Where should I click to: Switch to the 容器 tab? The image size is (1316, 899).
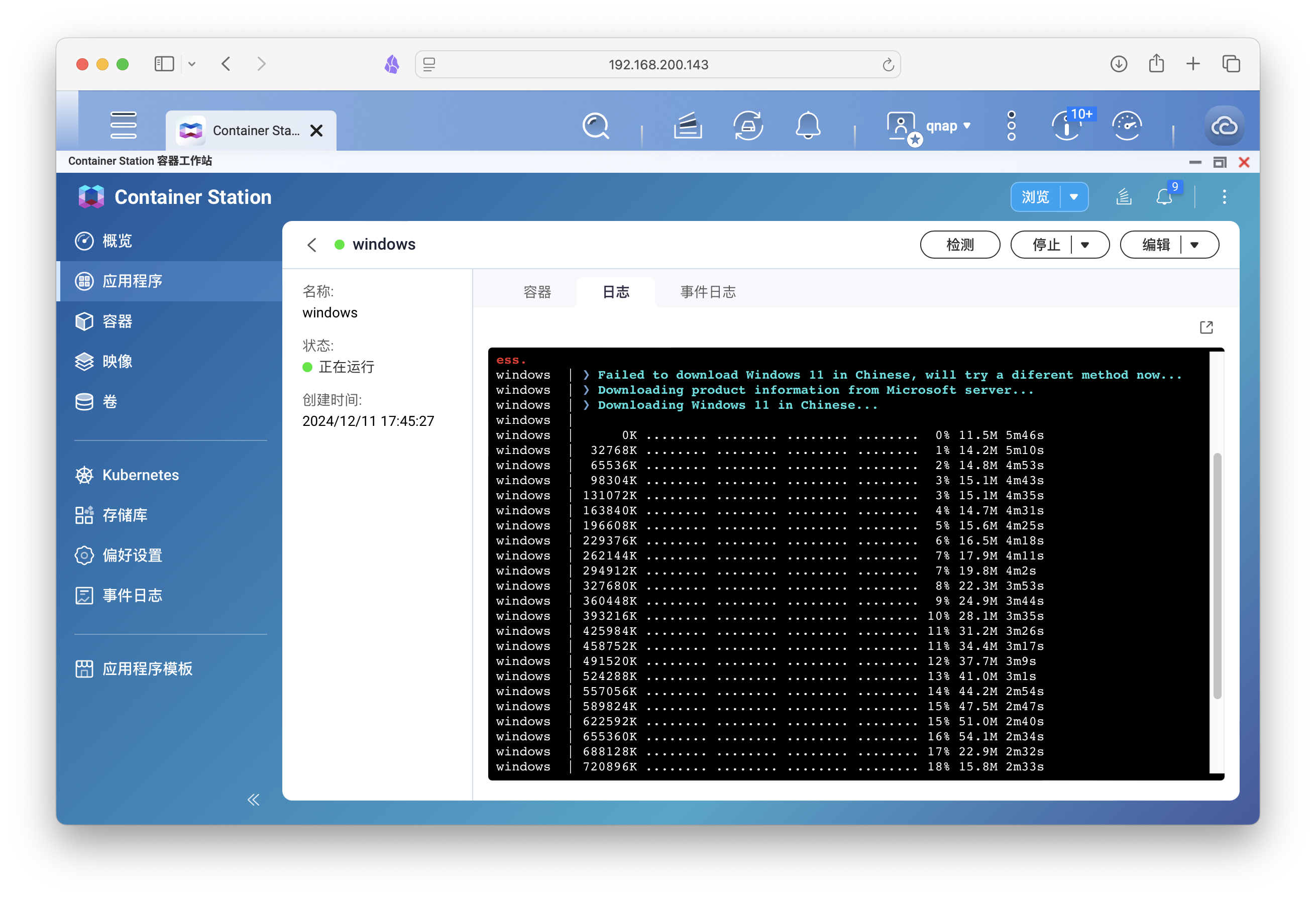(x=537, y=292)
